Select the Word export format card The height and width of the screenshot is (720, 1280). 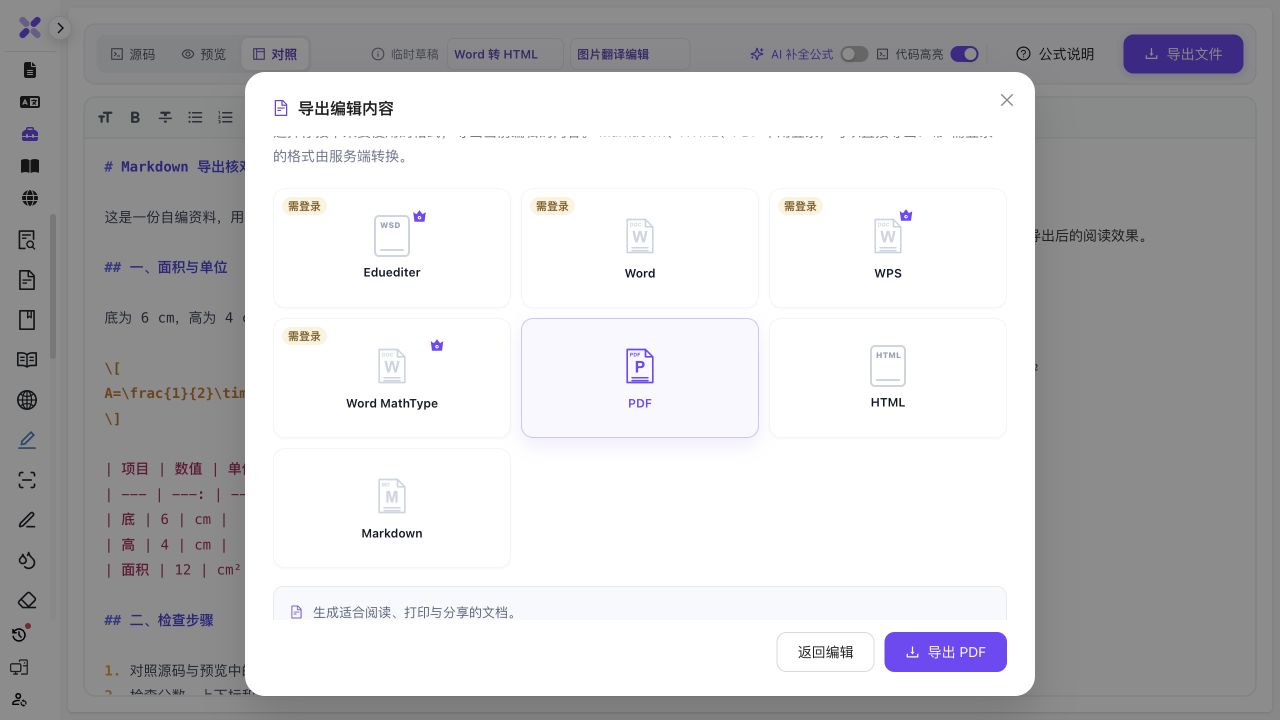640,248
